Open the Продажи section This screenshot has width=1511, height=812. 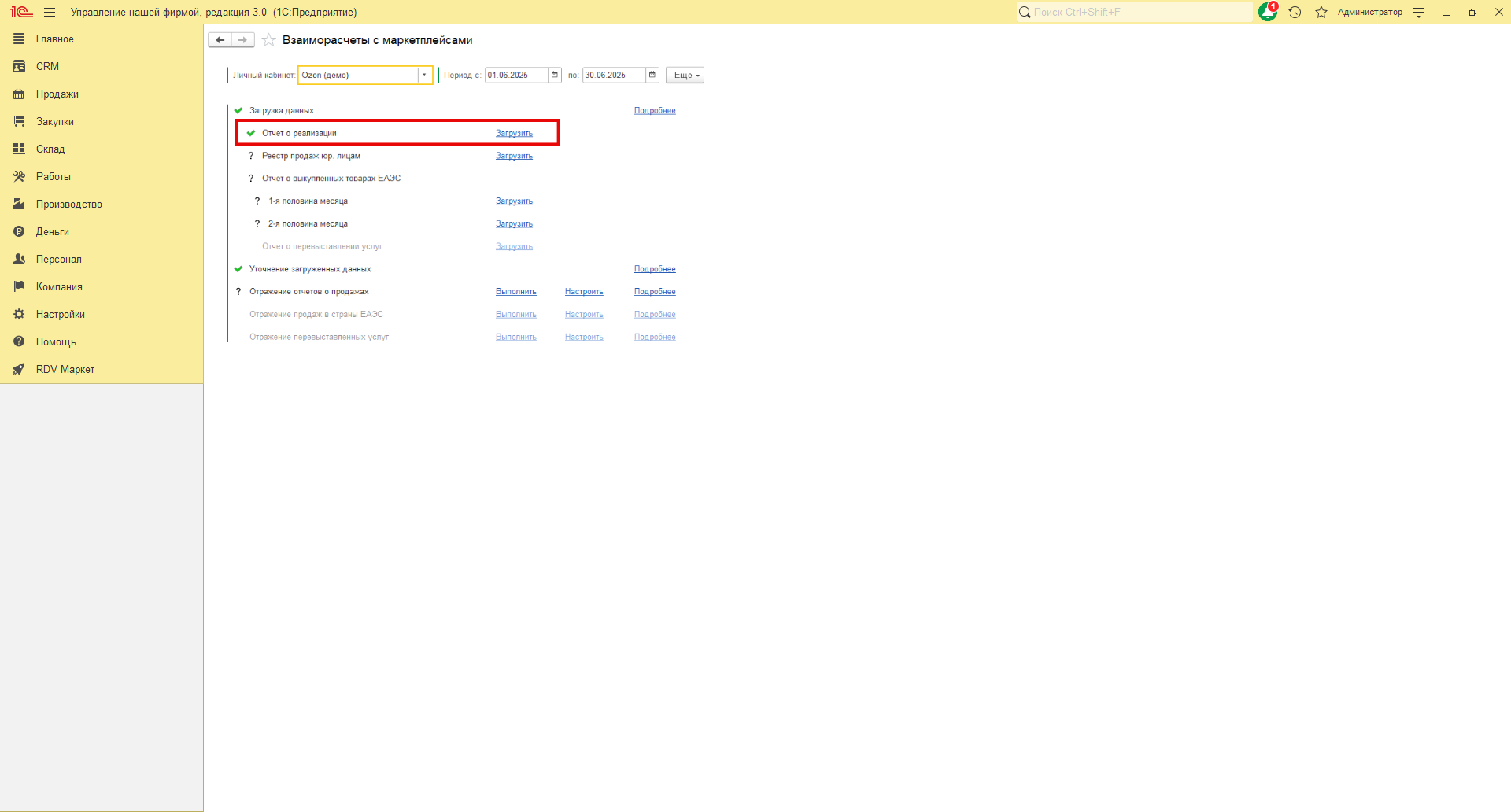pos(57,94)
